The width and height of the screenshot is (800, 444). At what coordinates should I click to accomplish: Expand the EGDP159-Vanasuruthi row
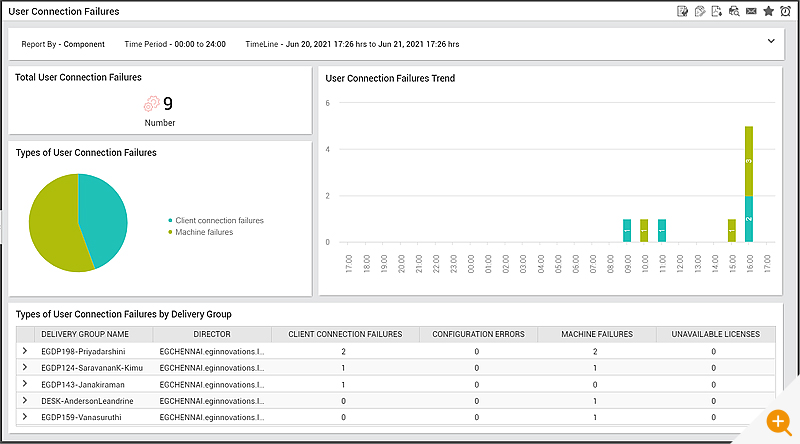(24, 417)
